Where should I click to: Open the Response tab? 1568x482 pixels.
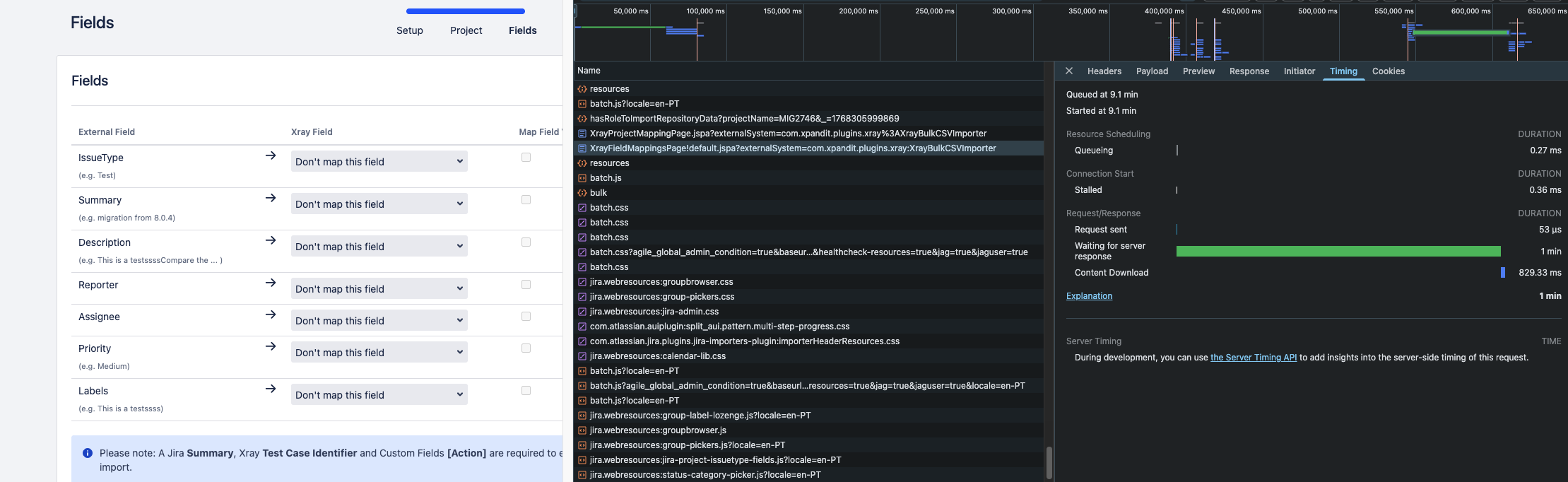tap(1249, 71)
